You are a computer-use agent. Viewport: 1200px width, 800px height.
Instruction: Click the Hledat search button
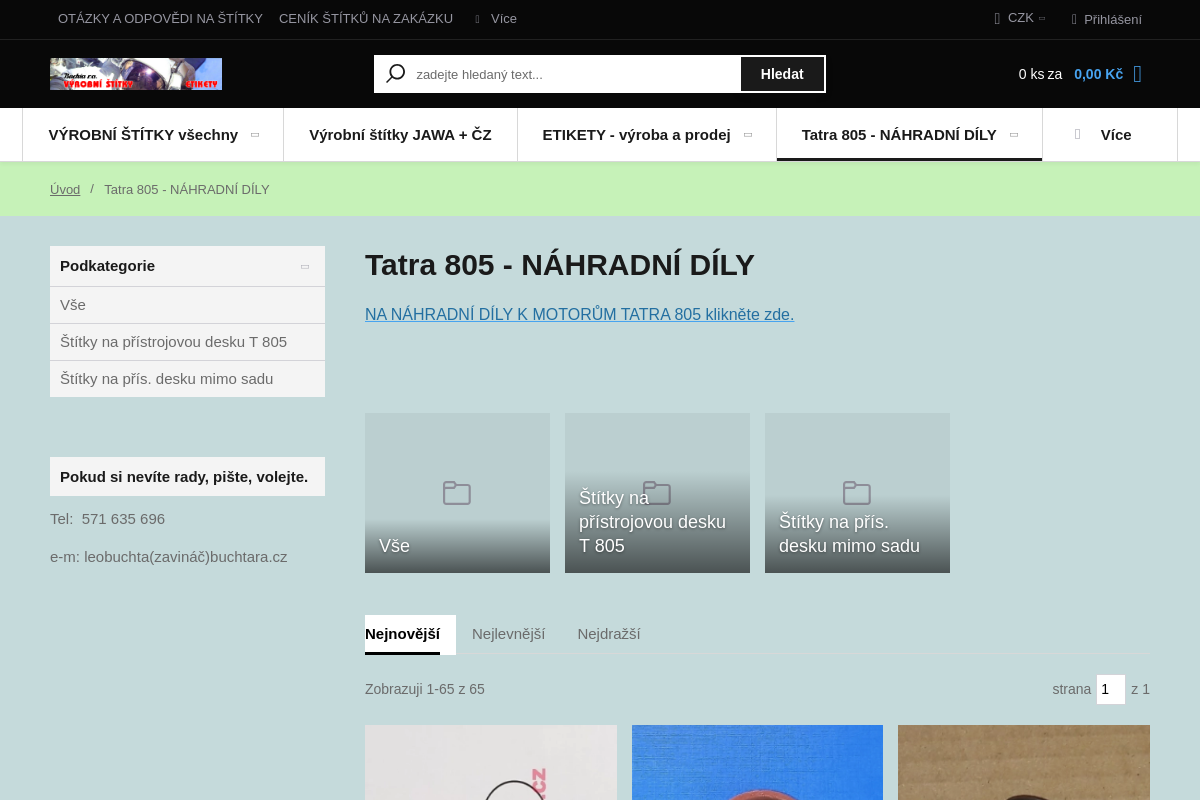[x=782, y=74]
